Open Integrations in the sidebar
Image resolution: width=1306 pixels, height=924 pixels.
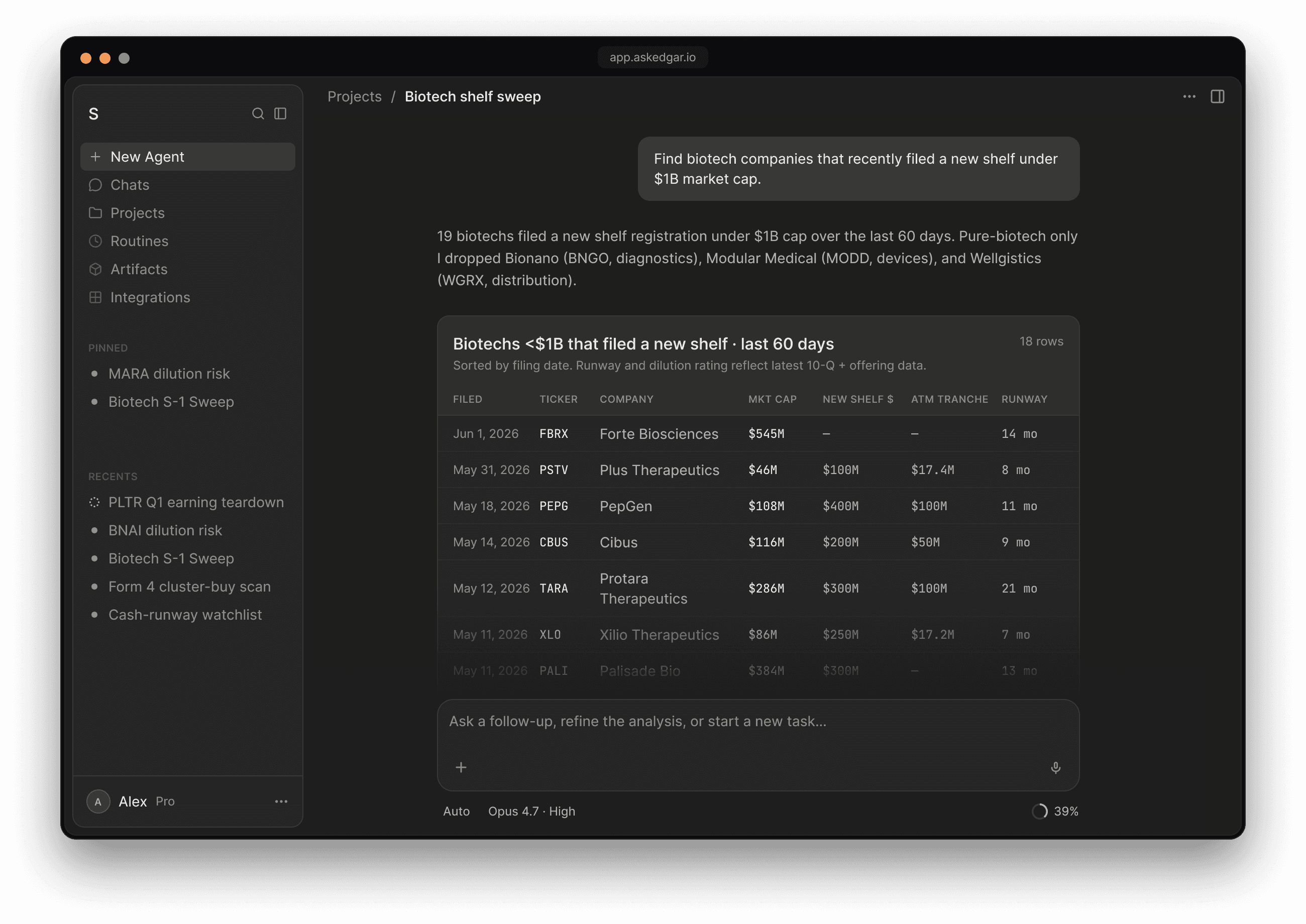[188, 298]
